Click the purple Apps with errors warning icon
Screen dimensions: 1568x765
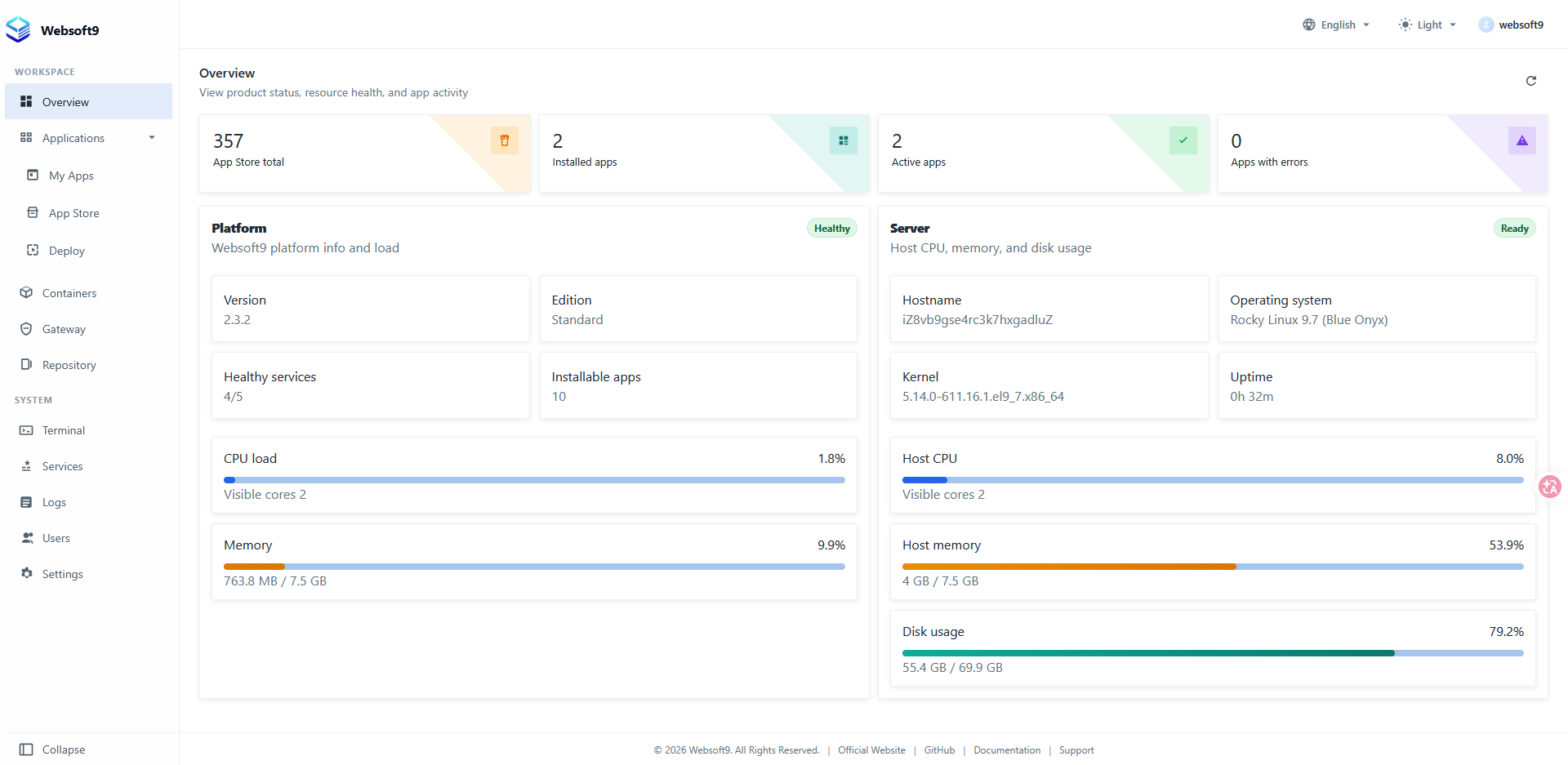[x=1522, y=140]
